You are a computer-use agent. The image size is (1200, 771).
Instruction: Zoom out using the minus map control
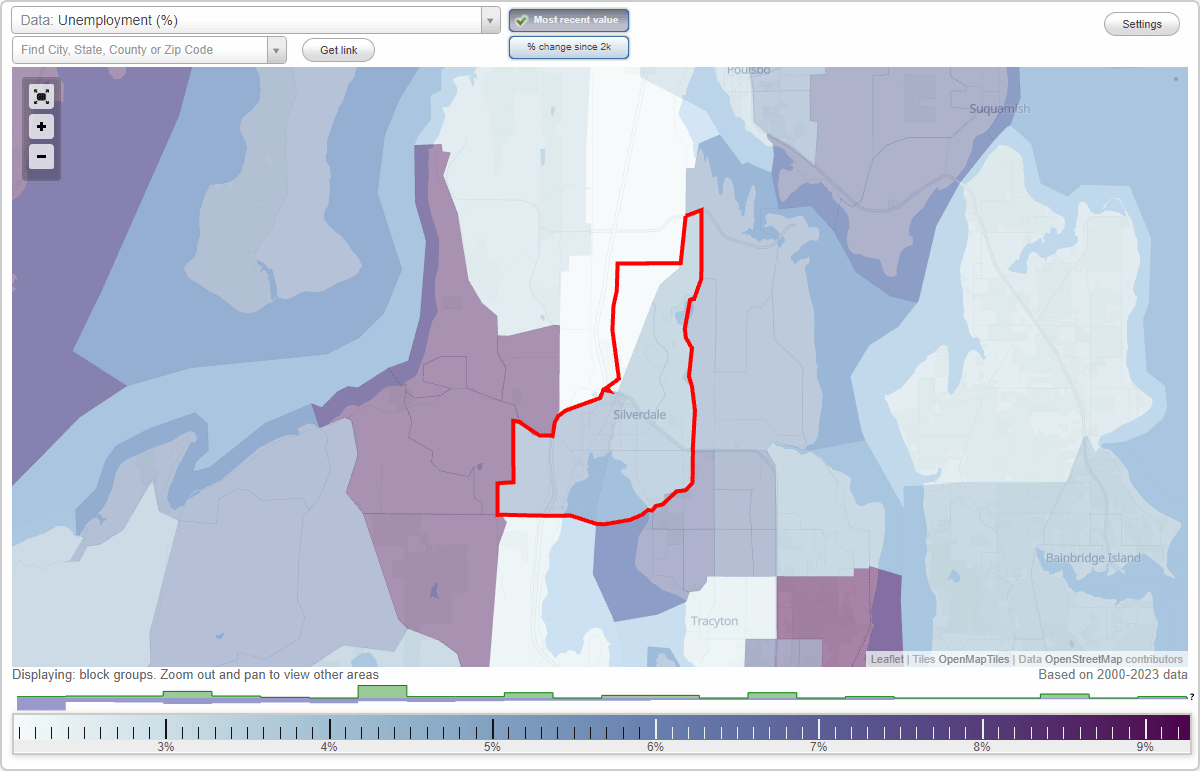pyautogui.click(x=41, y=157)
